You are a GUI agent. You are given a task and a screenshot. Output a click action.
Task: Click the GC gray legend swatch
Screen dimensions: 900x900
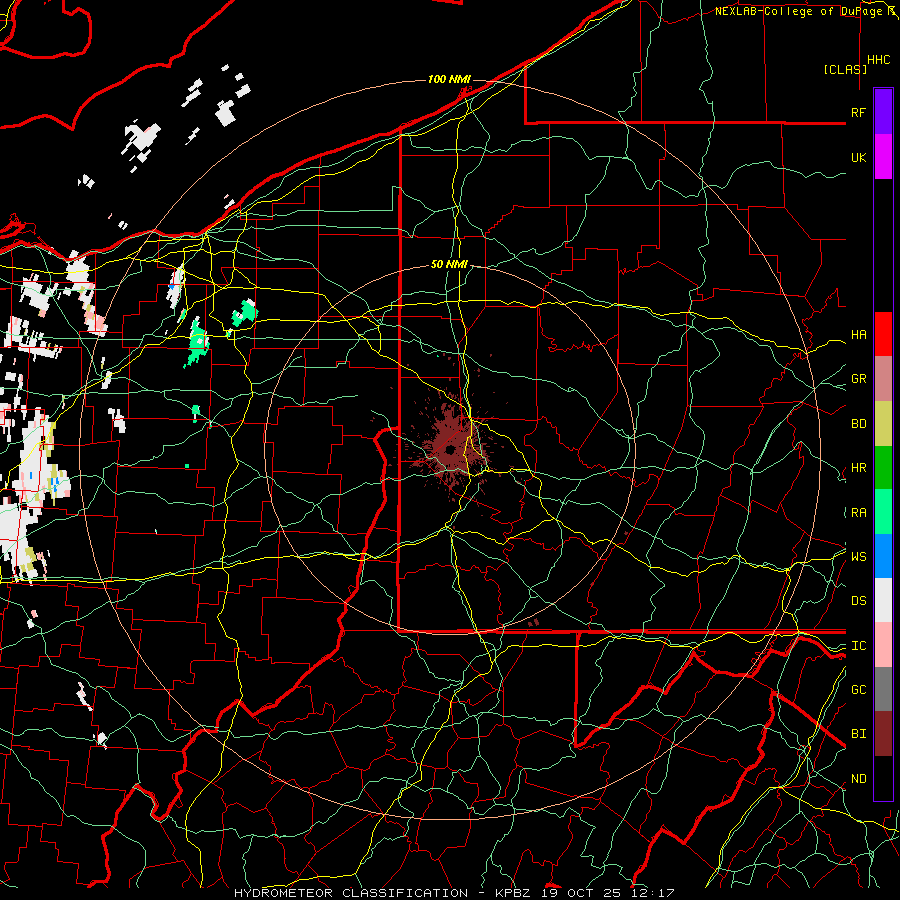[x=883, y=689]
